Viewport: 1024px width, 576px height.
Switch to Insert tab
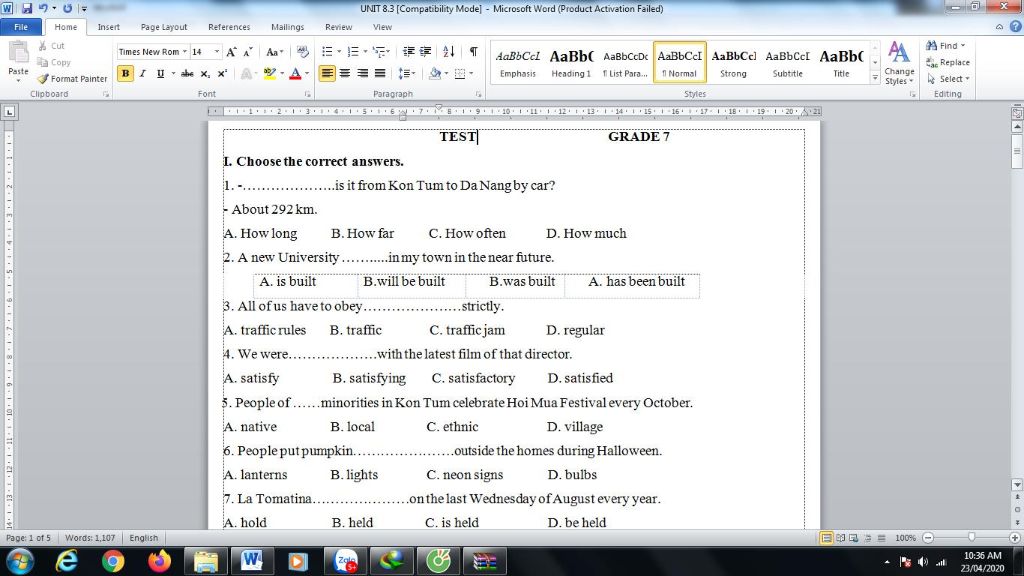click(x=108, y=27)
